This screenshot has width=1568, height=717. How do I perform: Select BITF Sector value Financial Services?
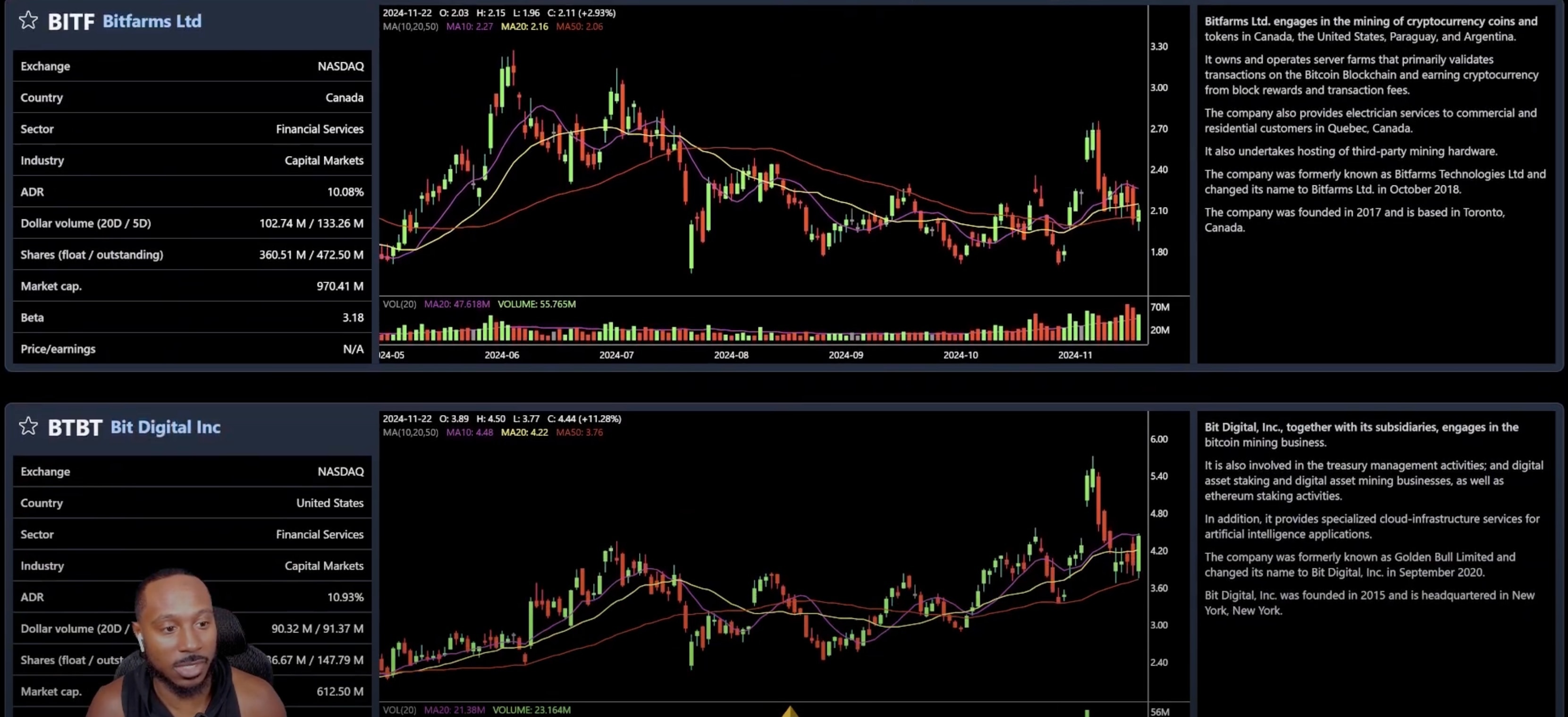point(320,129)
